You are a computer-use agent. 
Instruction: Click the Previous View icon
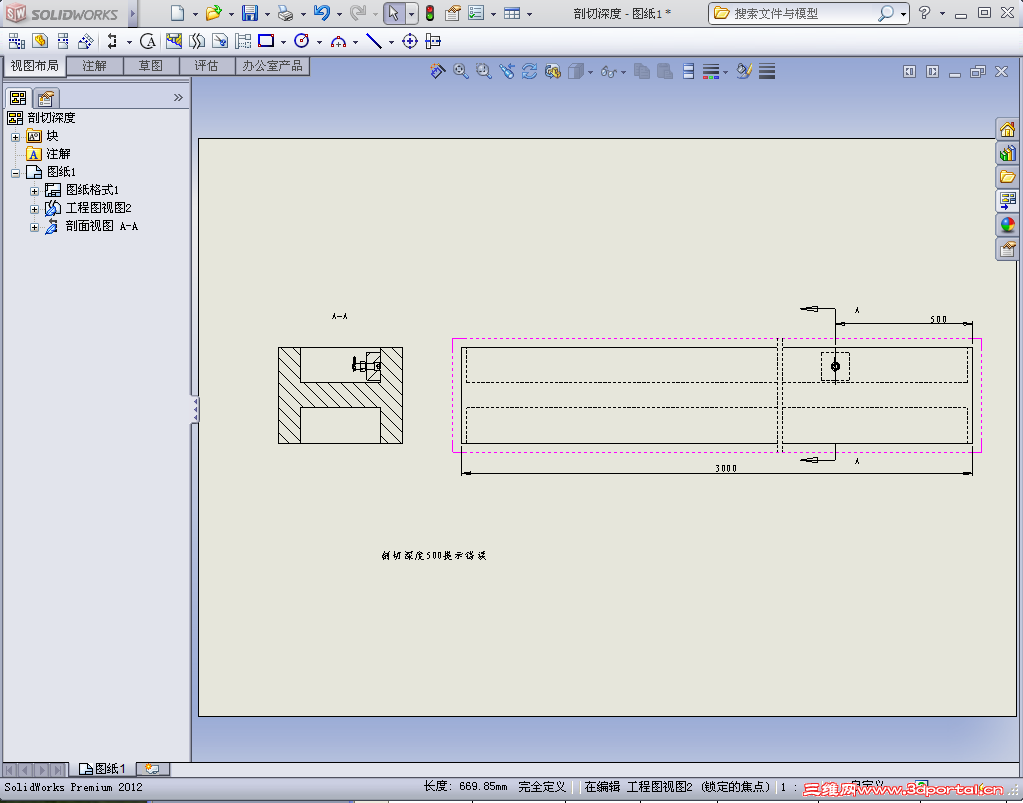click(506, 71)
